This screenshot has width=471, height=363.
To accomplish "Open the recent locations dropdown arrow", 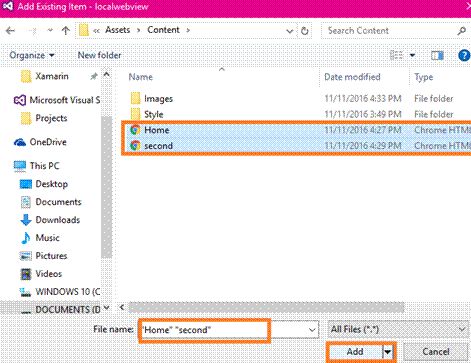I will coord(50,30).
